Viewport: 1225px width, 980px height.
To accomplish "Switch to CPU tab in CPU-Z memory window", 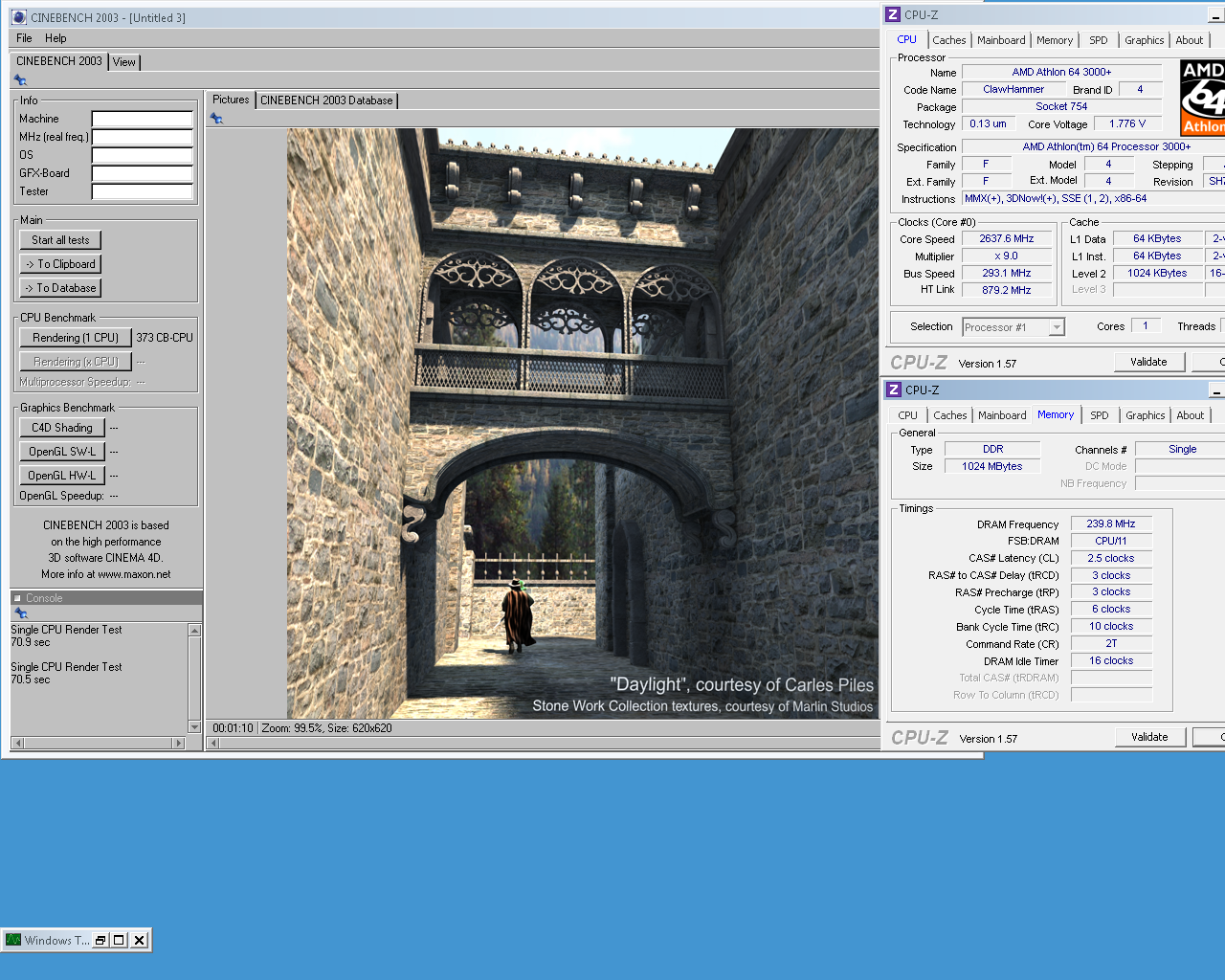I will 907,415.
